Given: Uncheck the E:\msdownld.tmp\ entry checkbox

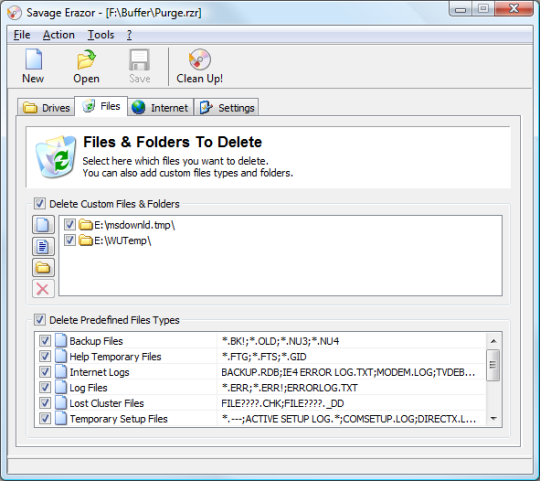Looking at the screenshot, I should pyautogui.click(x=70, y=224).
